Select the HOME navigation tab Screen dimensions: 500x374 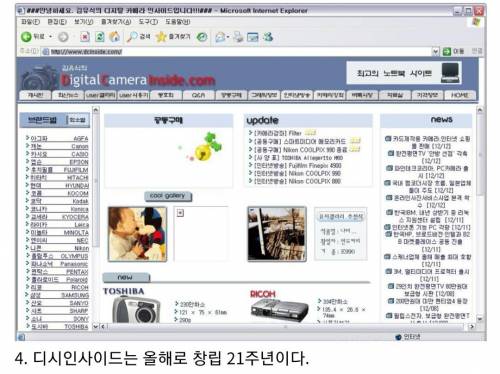460,95
